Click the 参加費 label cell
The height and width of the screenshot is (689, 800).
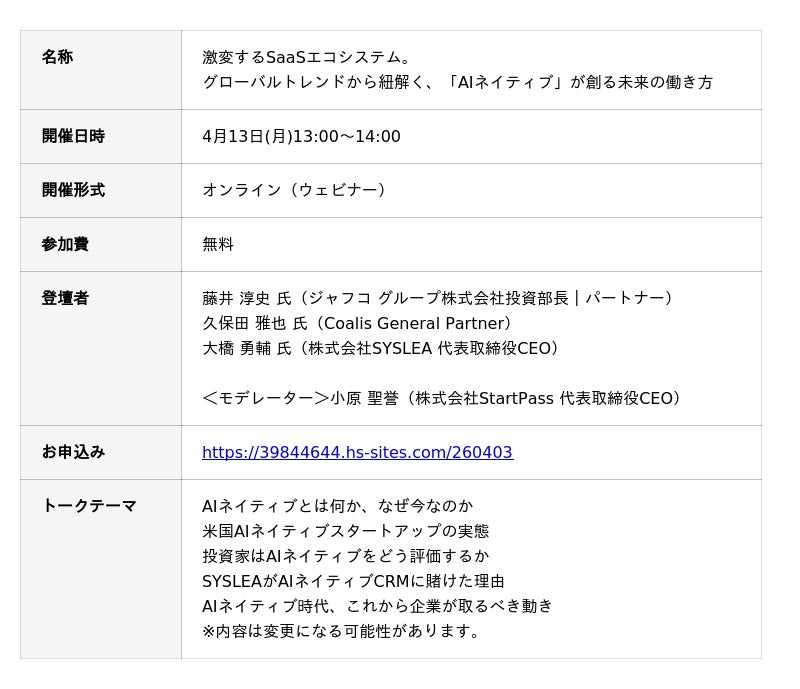pyautogui.click(x=65, y=244)
